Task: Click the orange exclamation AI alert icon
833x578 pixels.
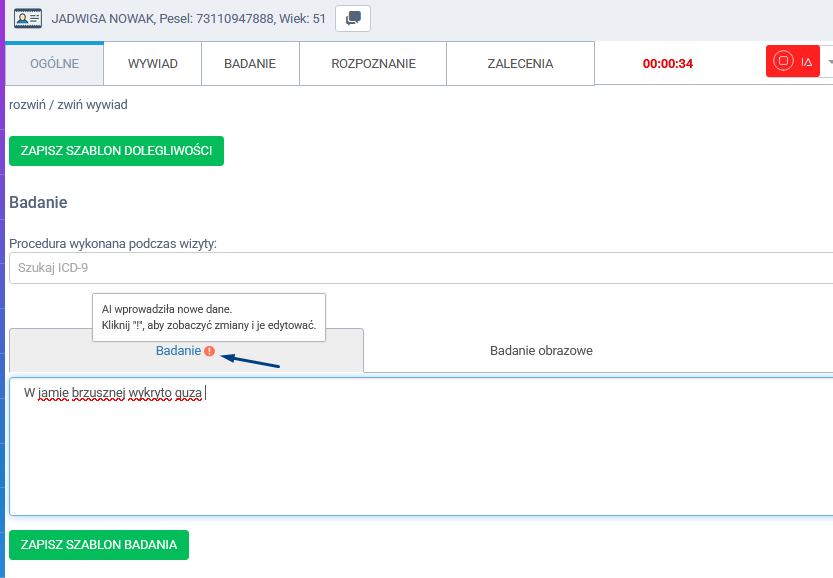Action: (x=209, y=351)
